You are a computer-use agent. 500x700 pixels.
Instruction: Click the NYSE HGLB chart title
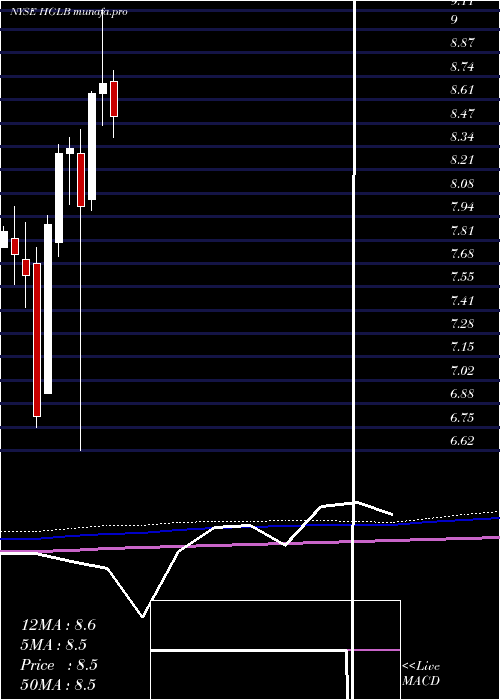pyautogui.click(x=69, y=11)
